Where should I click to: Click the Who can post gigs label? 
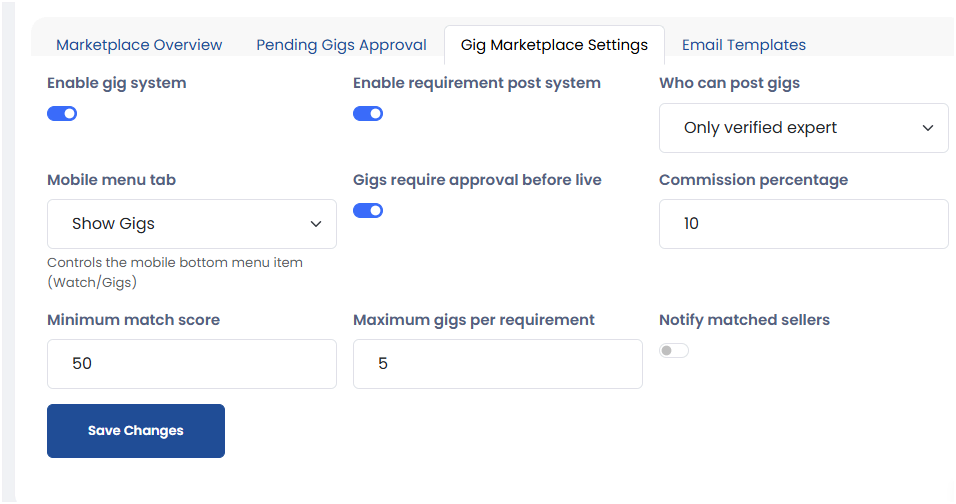[729, 83]
